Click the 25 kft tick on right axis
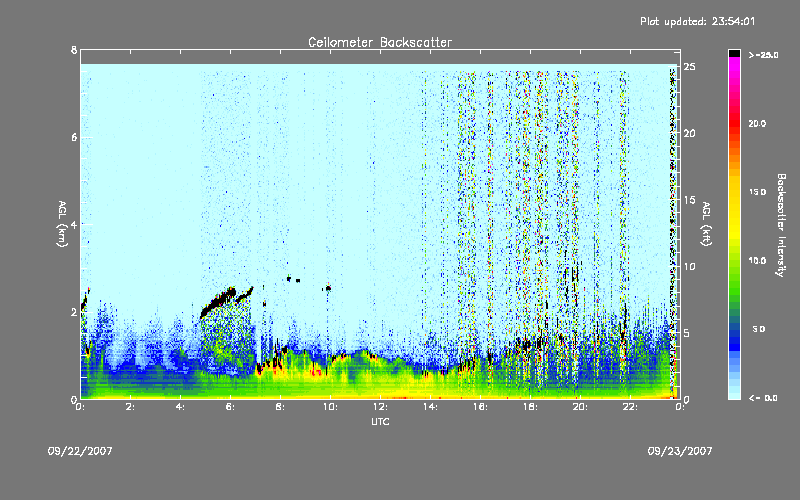This screenshot has width=800, height=500. (690, 67)
